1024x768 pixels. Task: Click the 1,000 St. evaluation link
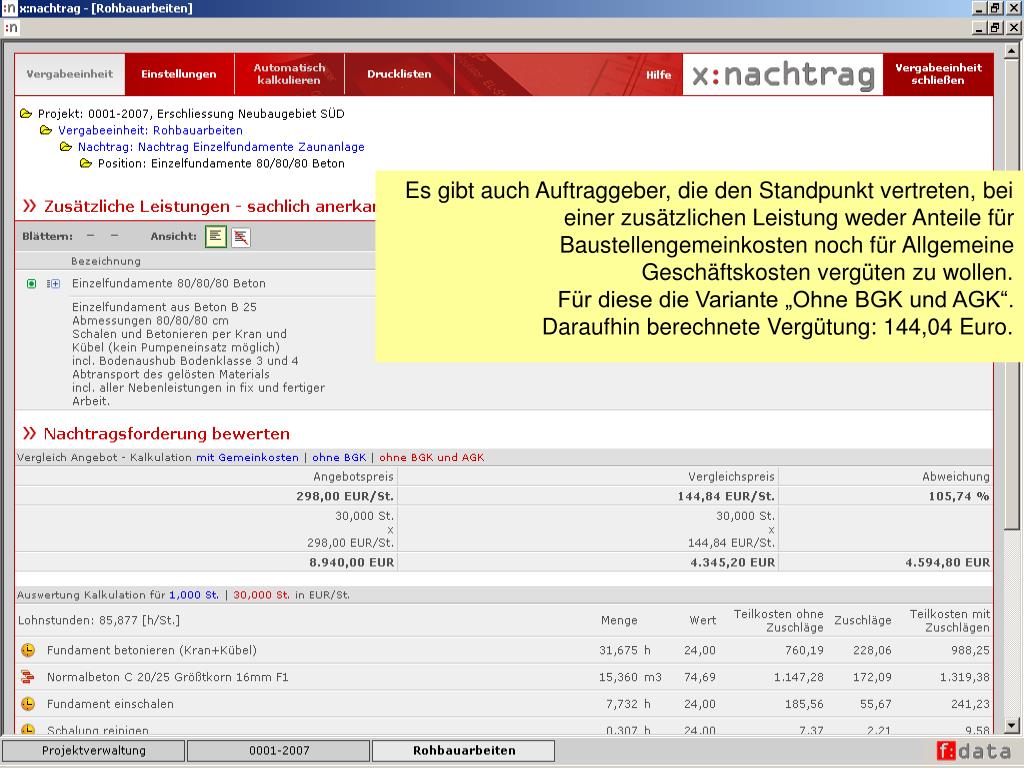click(x=194, y=595)
